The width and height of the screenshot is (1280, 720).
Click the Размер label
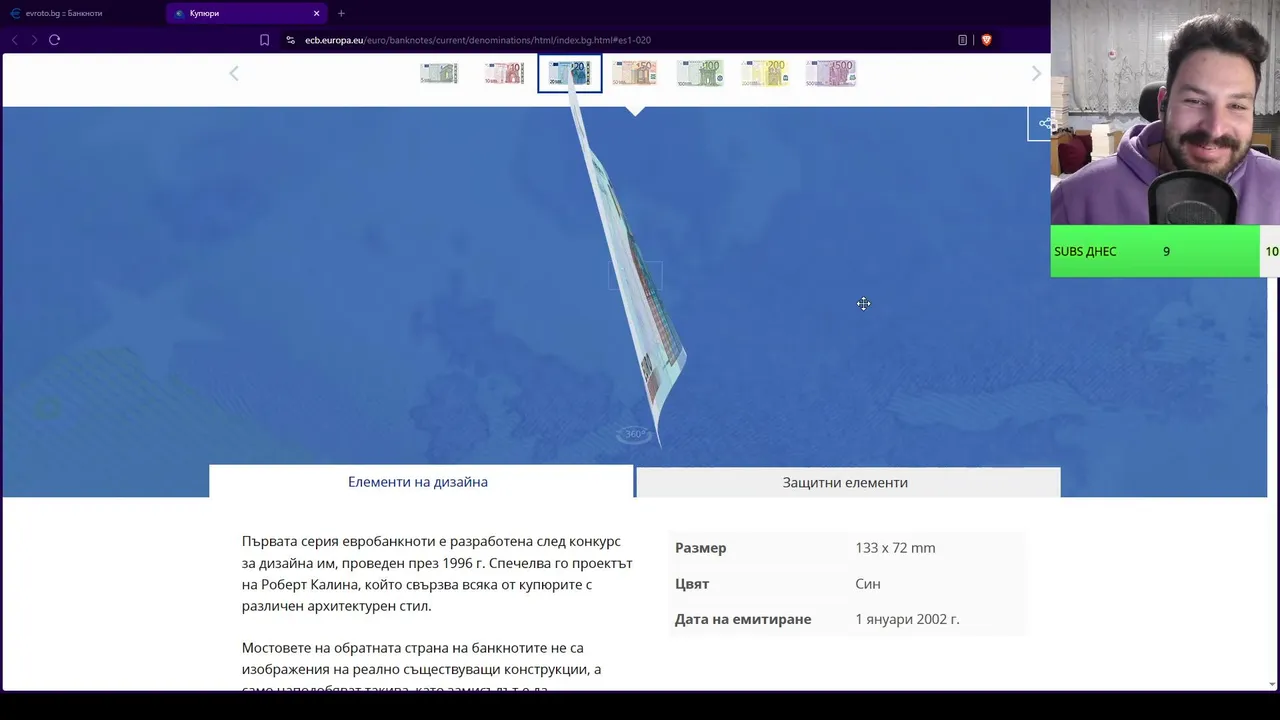[701, 548]
